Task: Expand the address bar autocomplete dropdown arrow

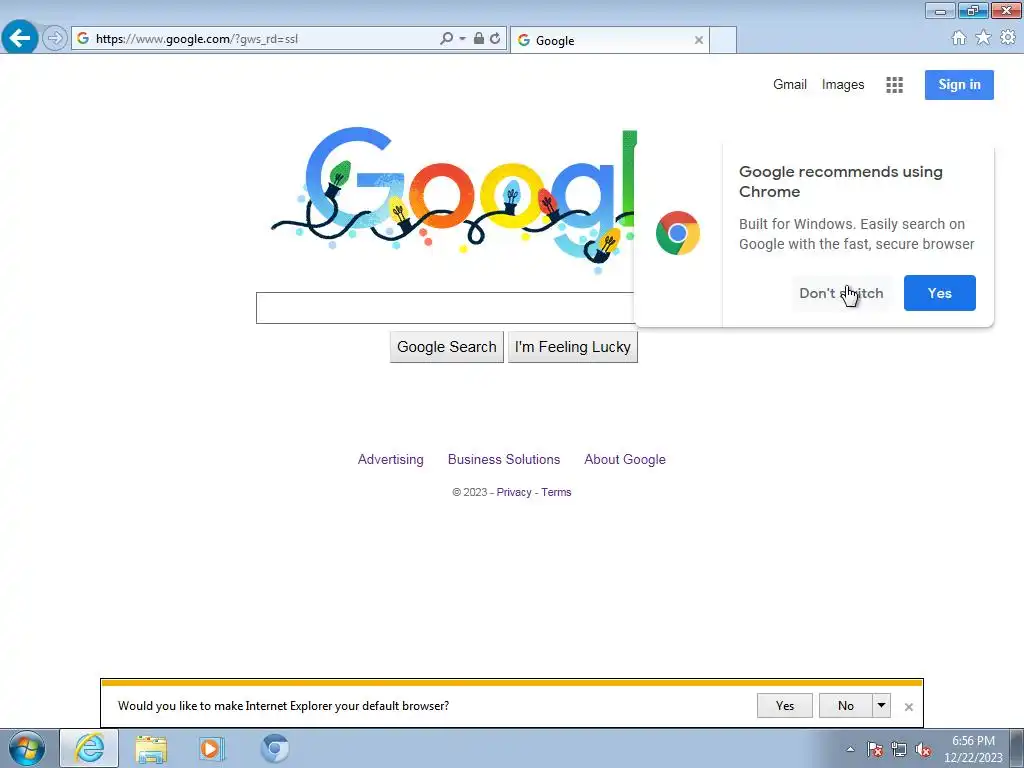Action: pos(462,39)
